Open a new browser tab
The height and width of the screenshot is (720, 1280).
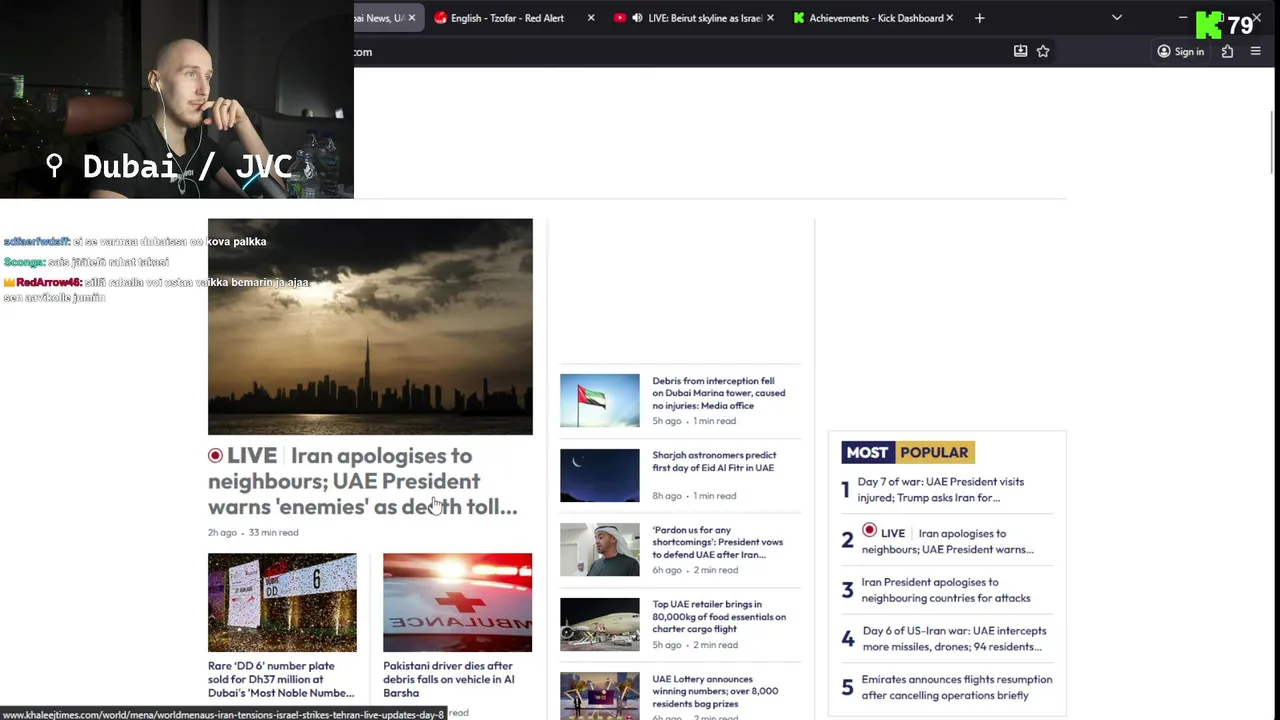click(980, 18)
